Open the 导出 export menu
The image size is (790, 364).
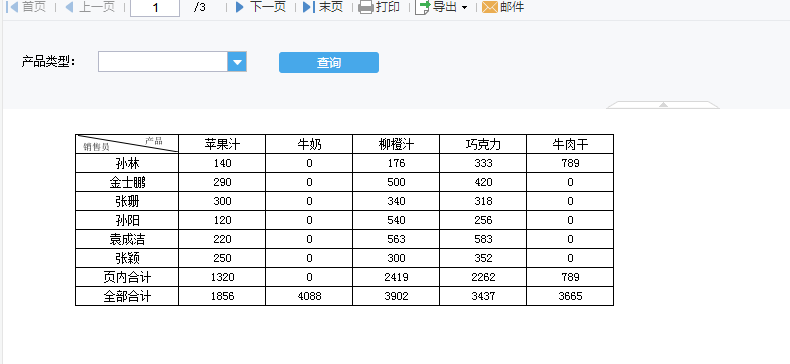click(x=441, y=7)
